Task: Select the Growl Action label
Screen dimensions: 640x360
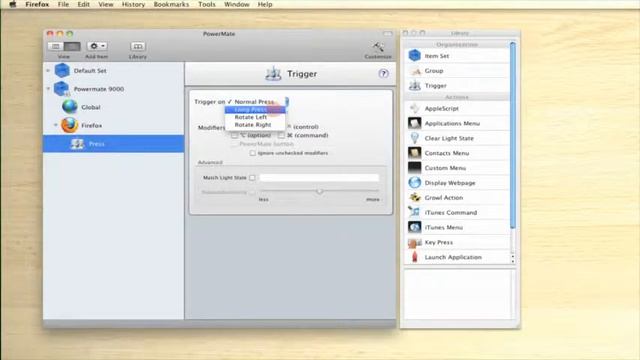Action: (x=444, y=198)
